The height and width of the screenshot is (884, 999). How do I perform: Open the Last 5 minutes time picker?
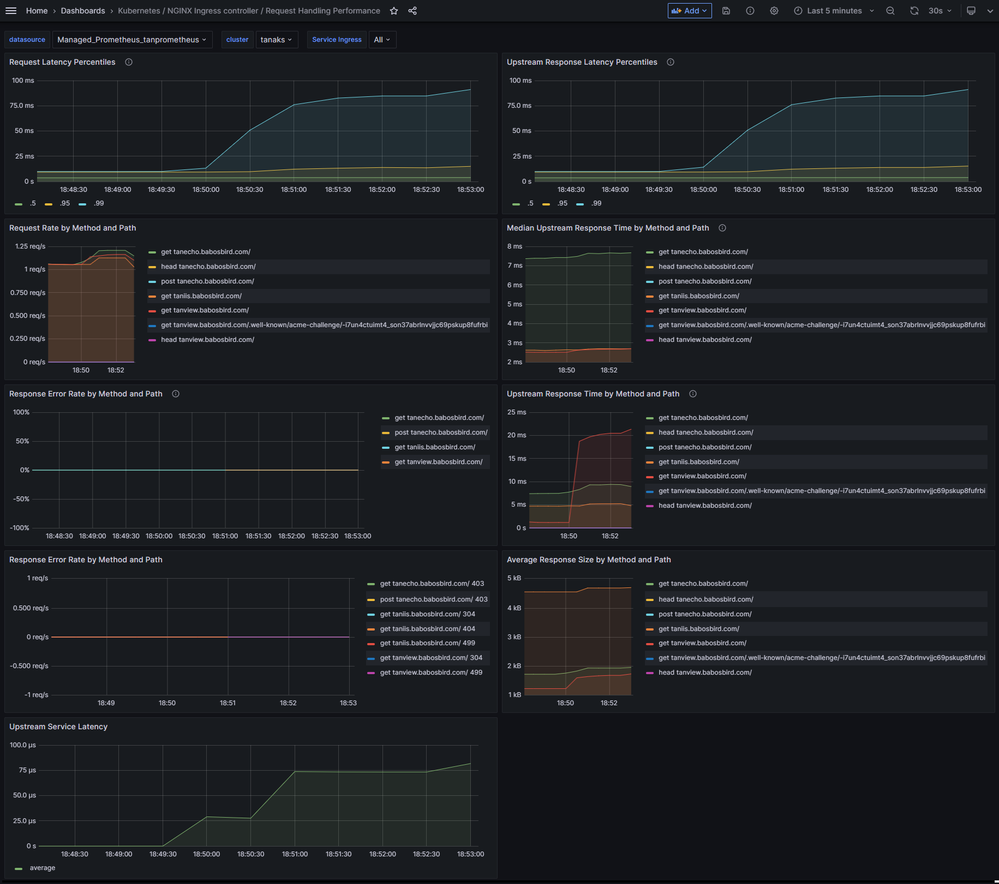point(834,11)
